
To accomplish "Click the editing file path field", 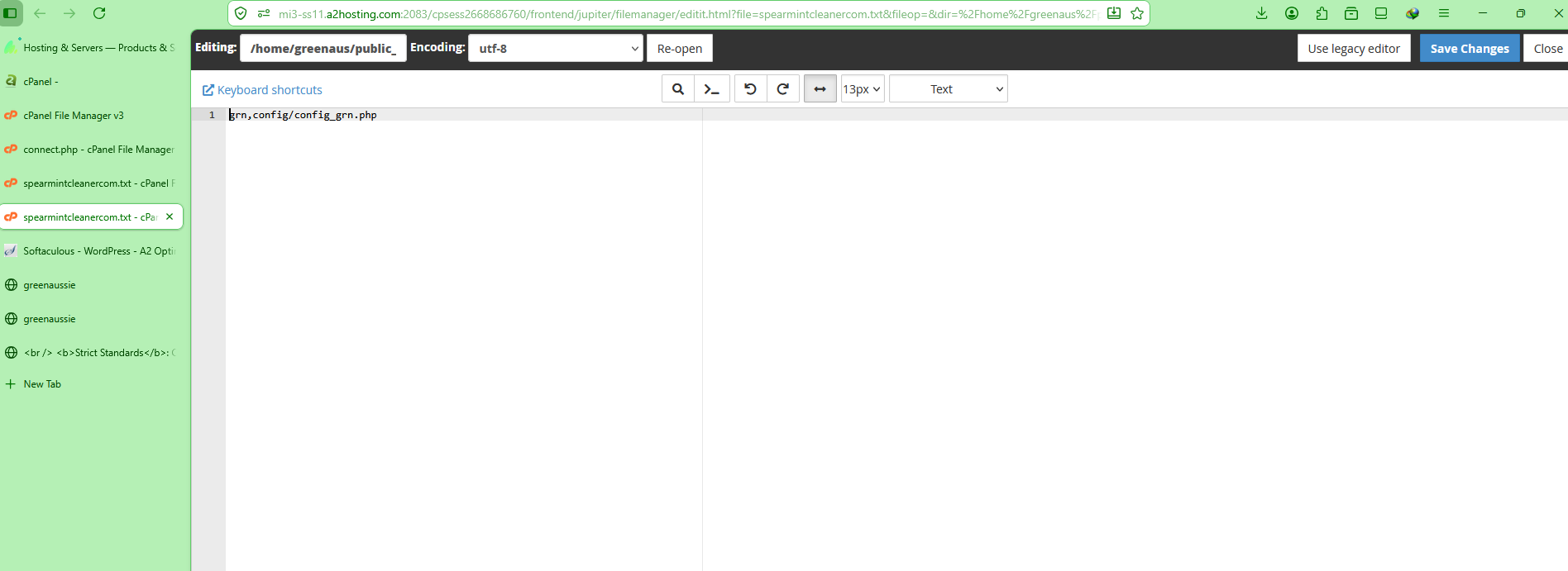I will point(323,49).
